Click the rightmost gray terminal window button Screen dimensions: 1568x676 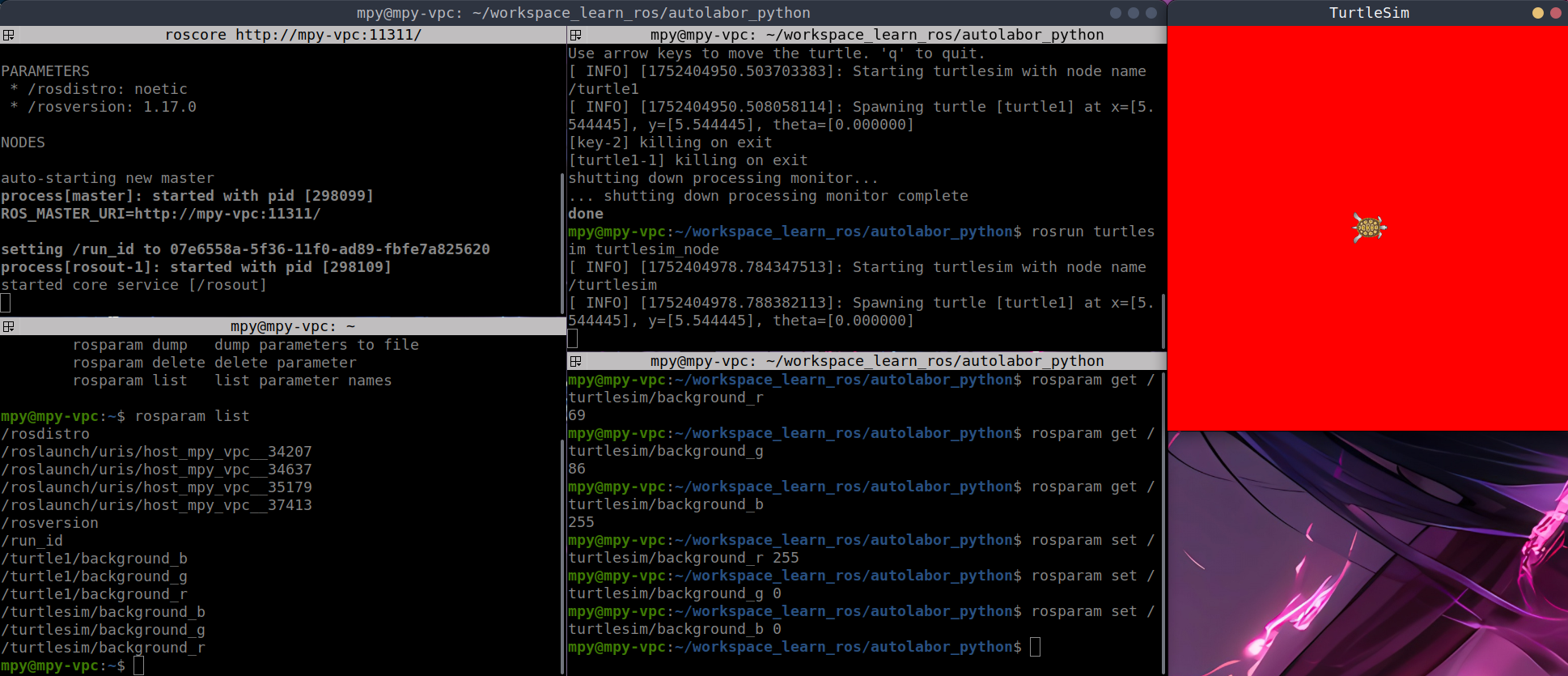[x=1151, y=13]
